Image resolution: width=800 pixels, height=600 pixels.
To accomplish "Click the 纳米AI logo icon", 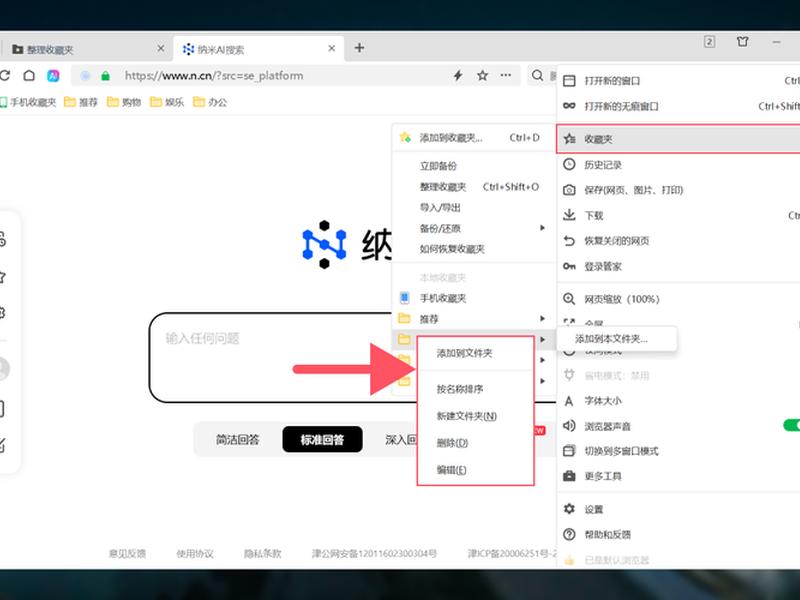I will pos(324,244).
